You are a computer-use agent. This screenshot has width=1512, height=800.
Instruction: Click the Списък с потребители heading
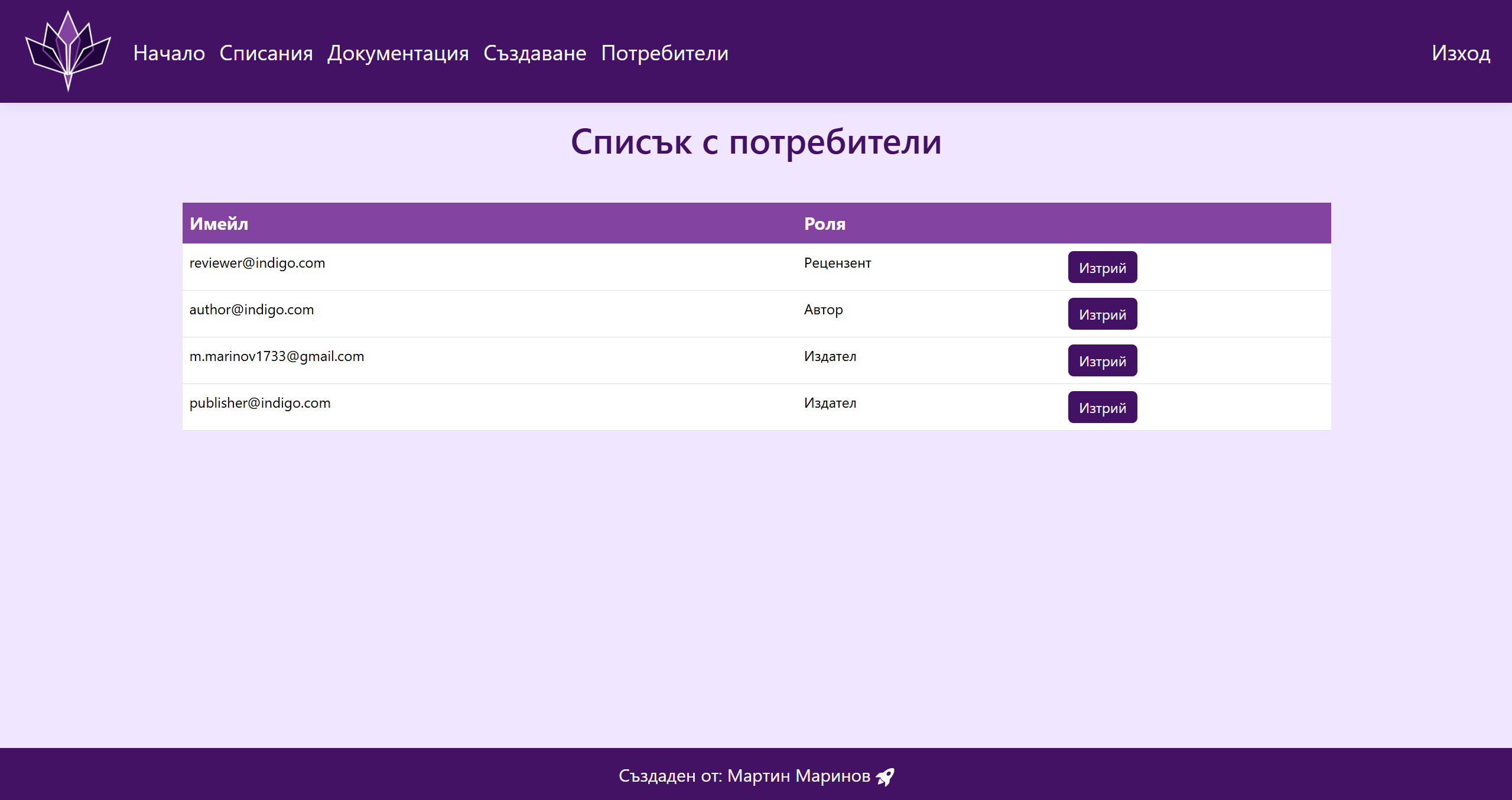point(756,142)
